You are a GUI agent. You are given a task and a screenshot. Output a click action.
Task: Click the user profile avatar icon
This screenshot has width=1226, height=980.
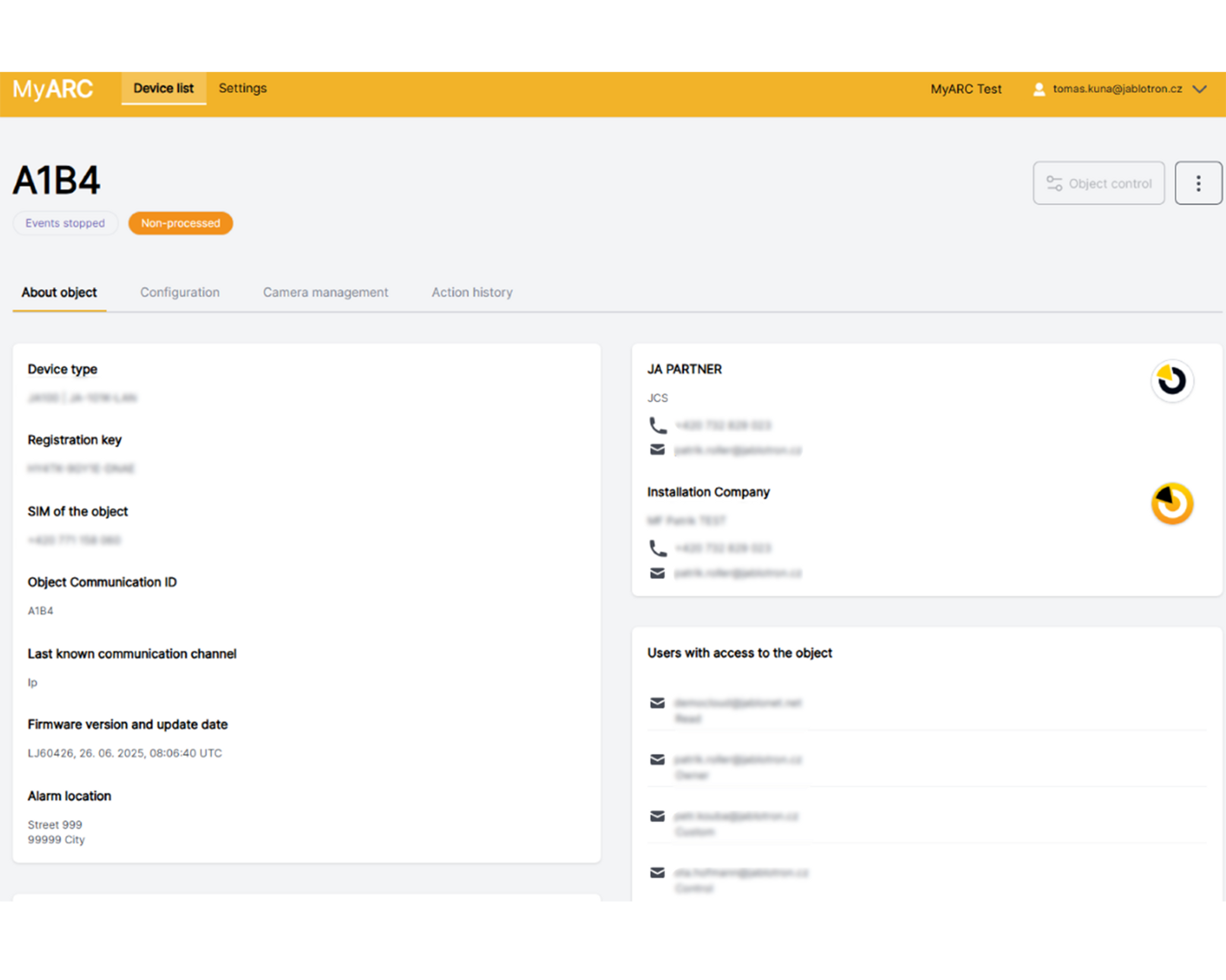[x=1038, y=89]
